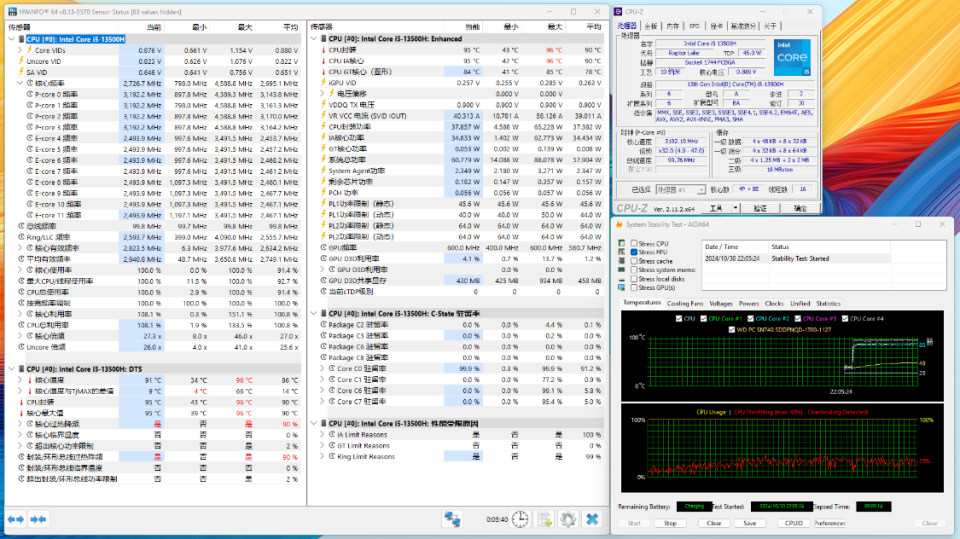The image size is (960, 539).
Task: Click the Clear button in AIDA64
Action: click(x=714, y=523)
